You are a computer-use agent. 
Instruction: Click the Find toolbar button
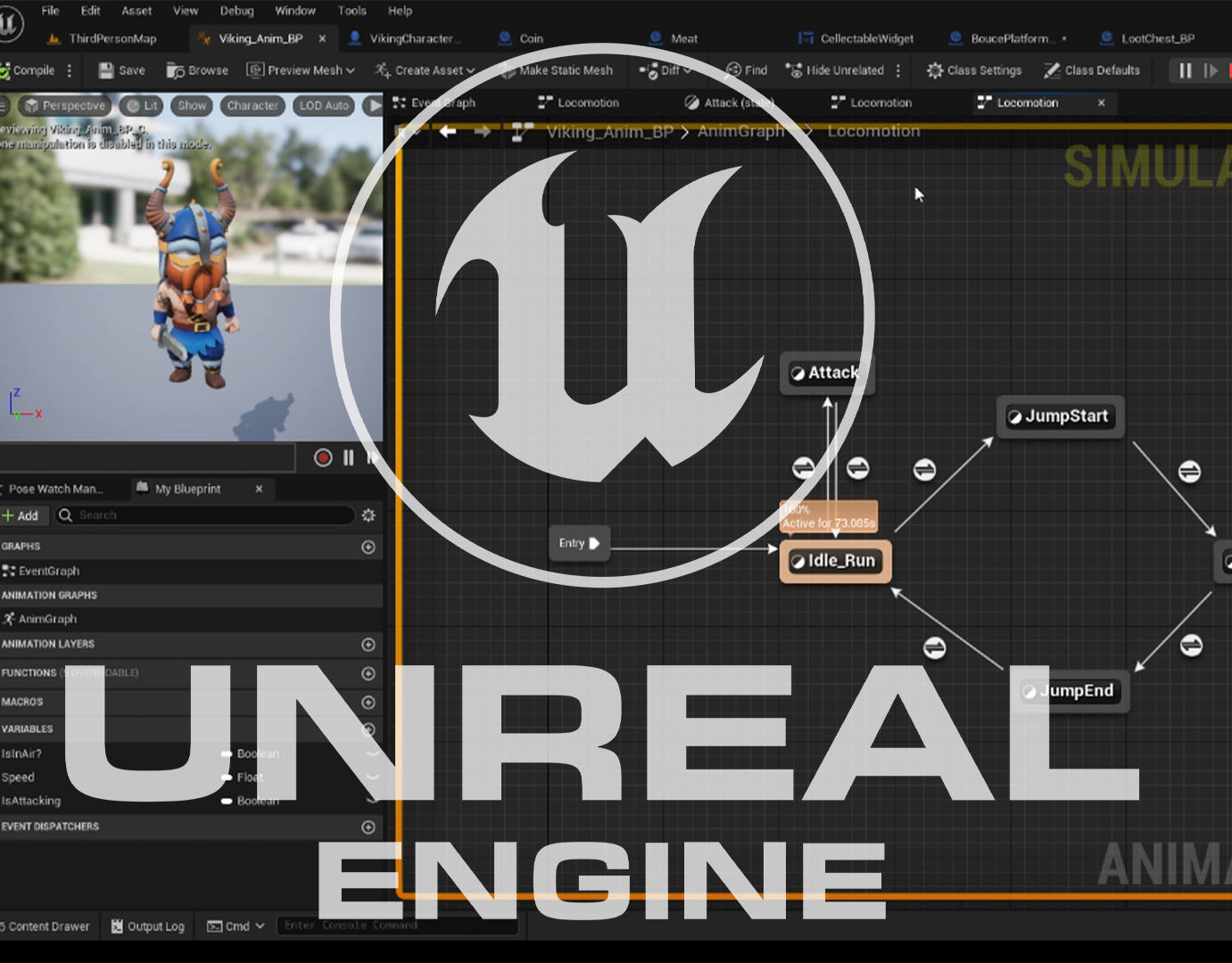[747, 70]
